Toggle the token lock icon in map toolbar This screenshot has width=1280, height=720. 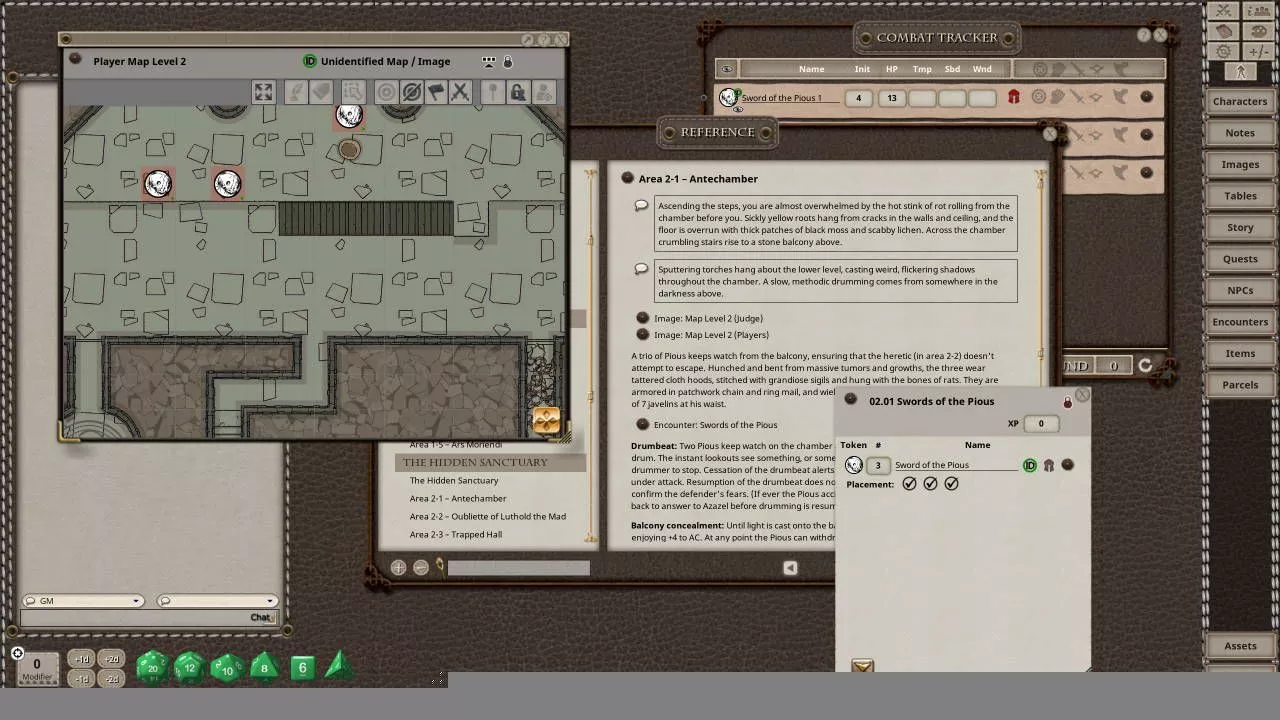517,92
